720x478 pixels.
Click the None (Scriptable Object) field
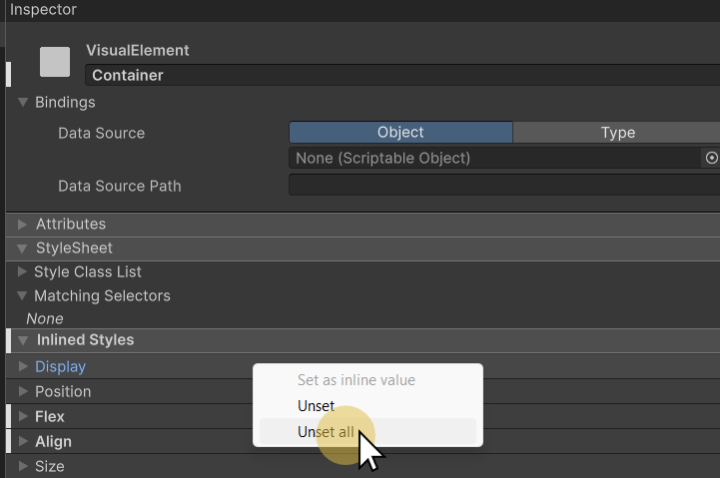[x=495, y=158]
